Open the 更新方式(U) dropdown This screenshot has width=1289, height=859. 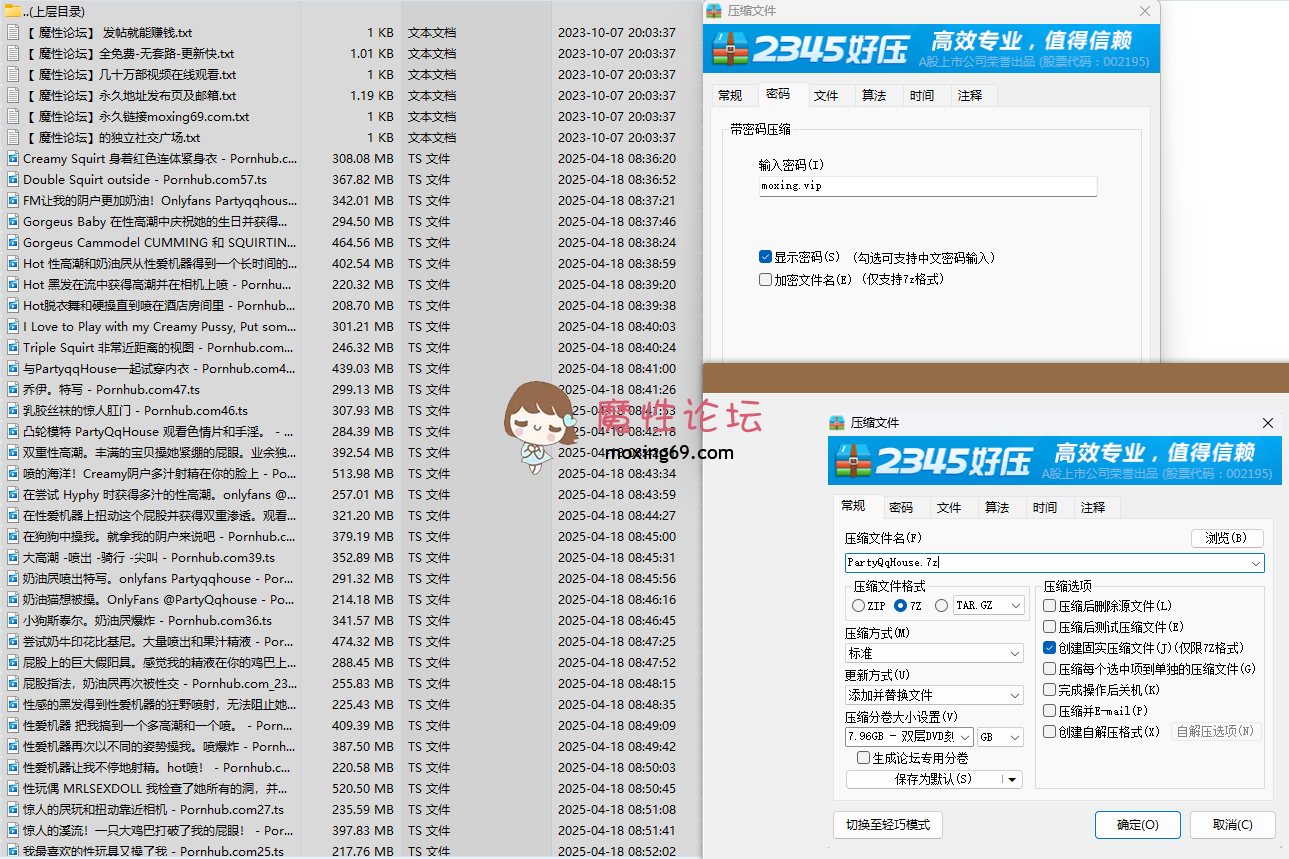pos(933,694)
